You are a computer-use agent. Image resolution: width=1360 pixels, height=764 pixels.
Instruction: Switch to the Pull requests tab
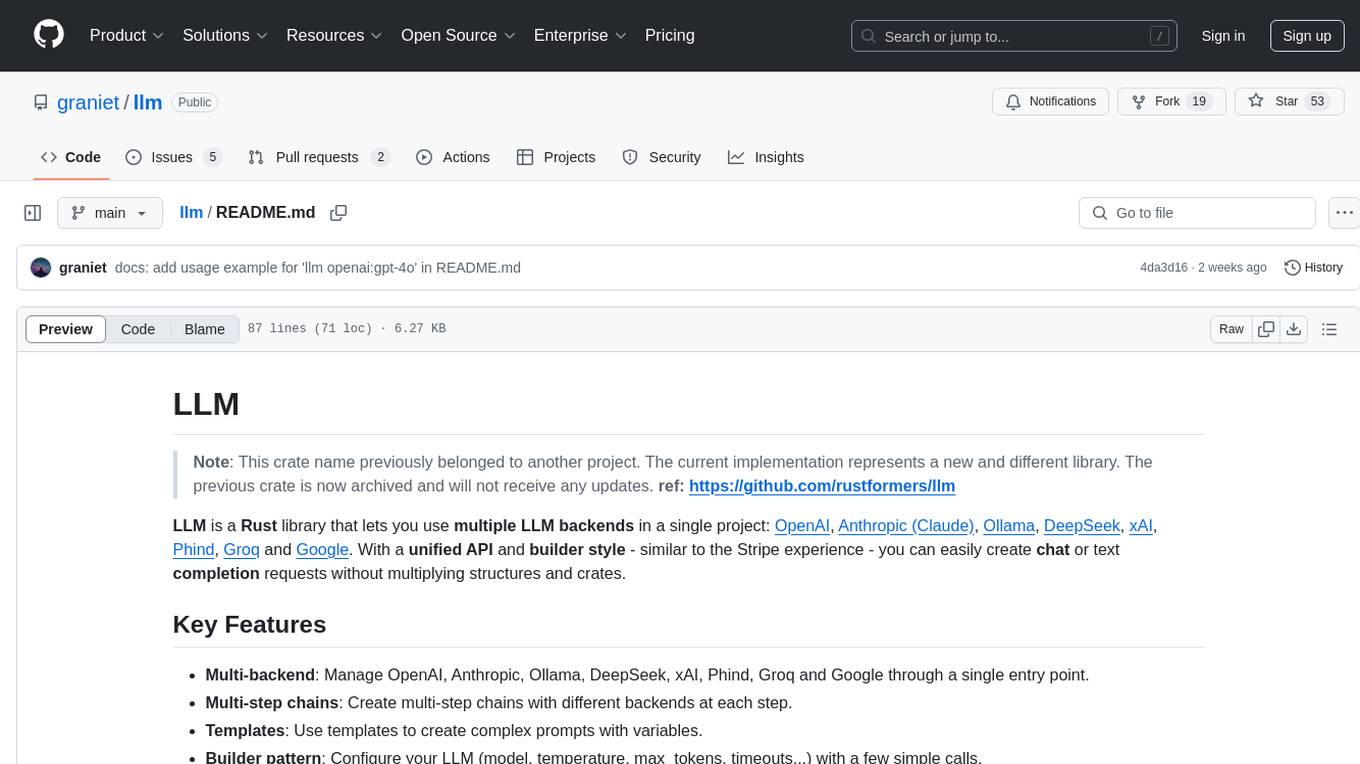tap(319, 157)
